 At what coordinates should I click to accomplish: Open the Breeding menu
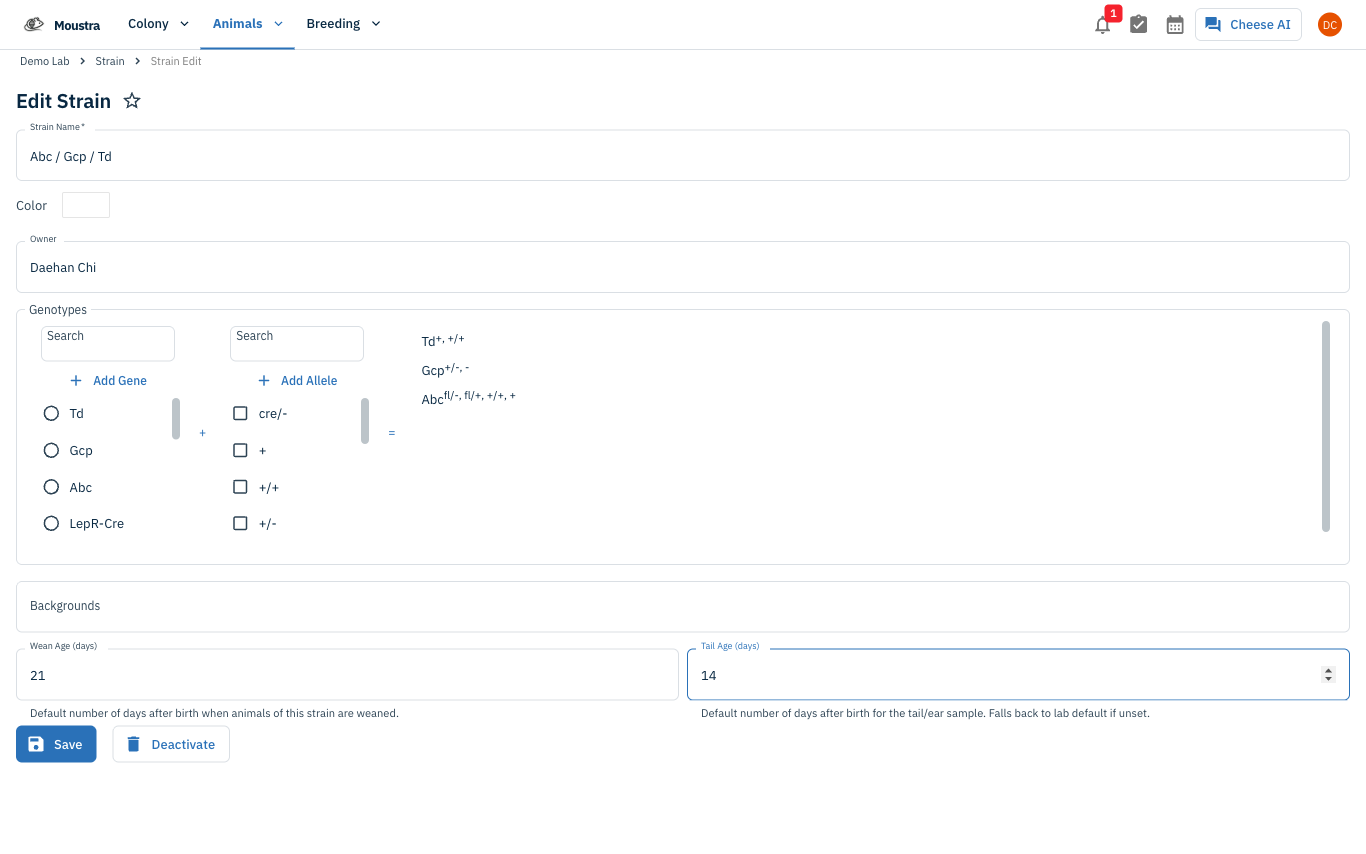point(343,24)
